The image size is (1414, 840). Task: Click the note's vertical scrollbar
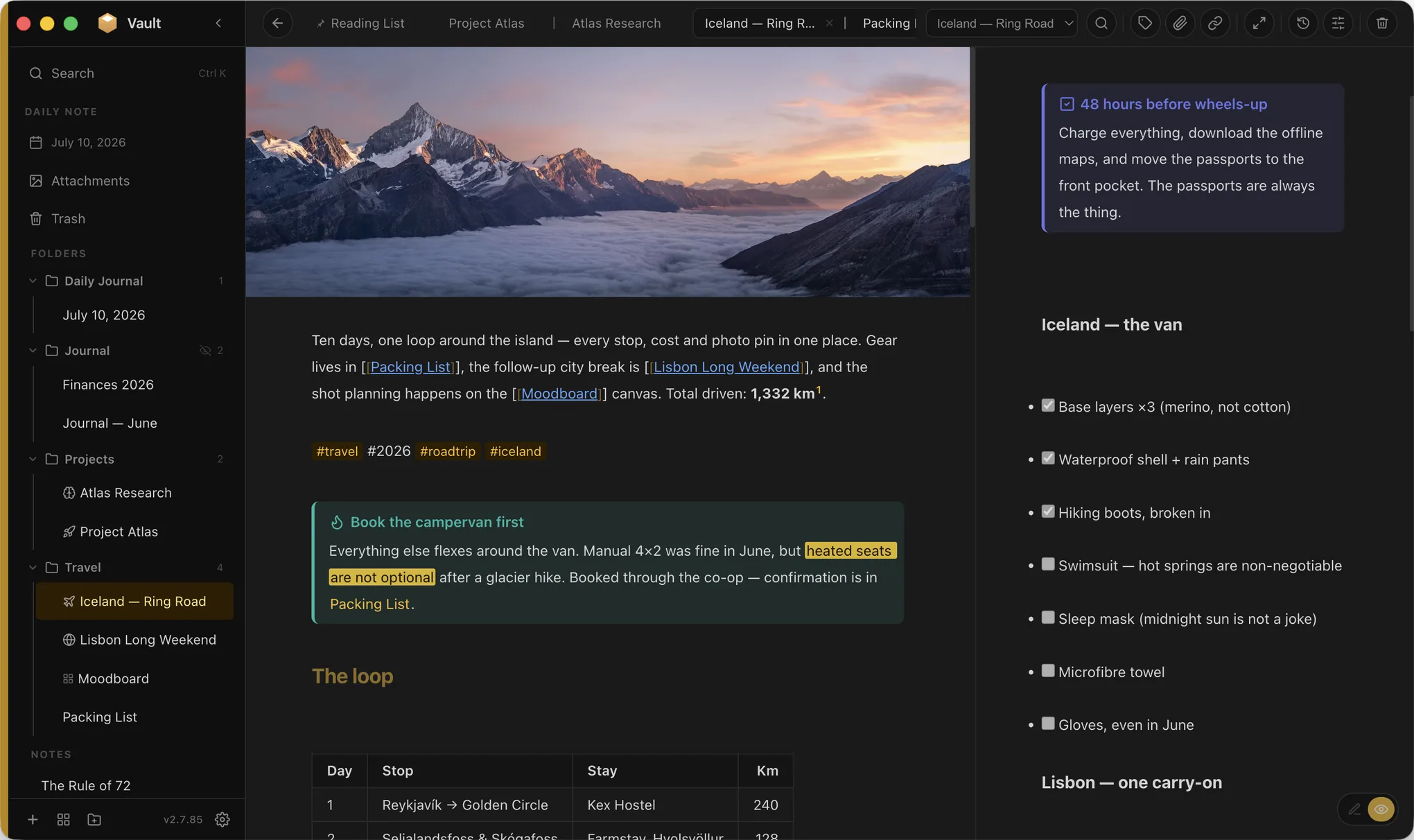coord(972,137)
